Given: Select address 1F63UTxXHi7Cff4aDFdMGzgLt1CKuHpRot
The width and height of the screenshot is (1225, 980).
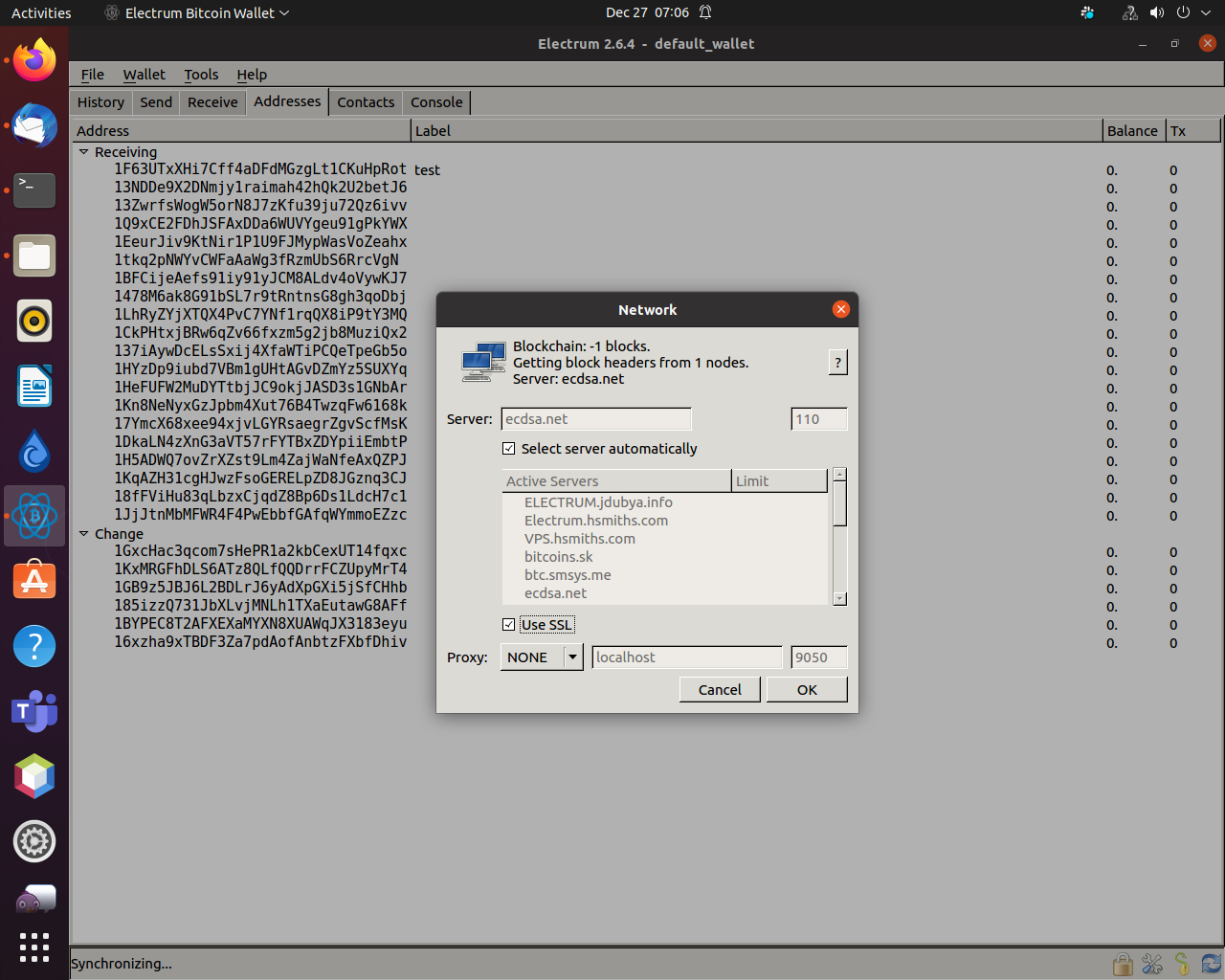Looking at the screenshot, I should [x=260, y=169].
